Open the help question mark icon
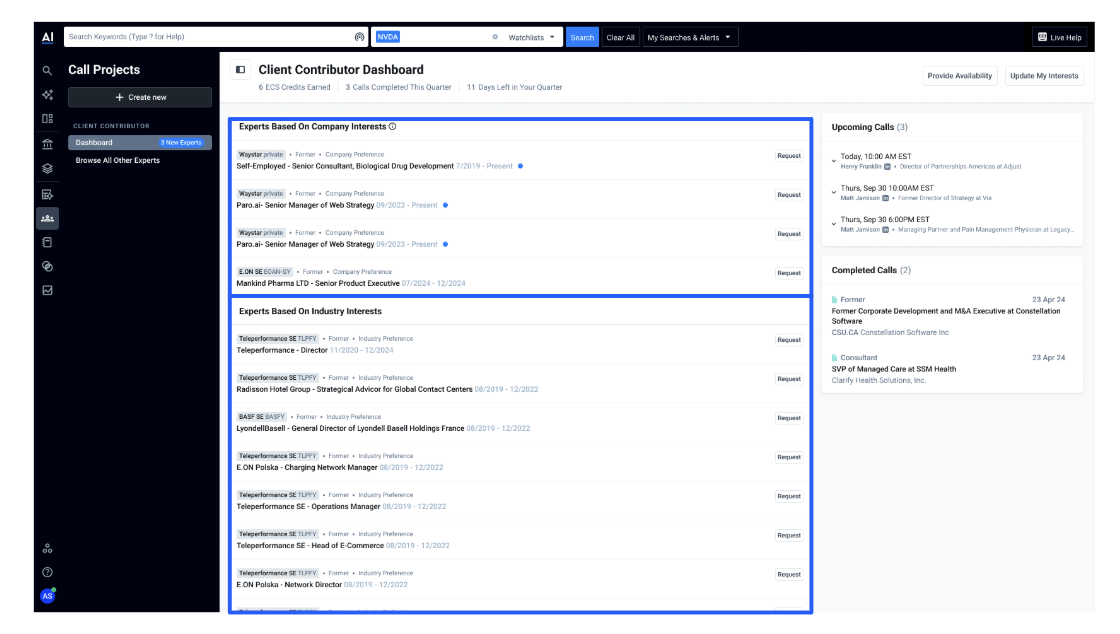 click(x=47, y=572)
